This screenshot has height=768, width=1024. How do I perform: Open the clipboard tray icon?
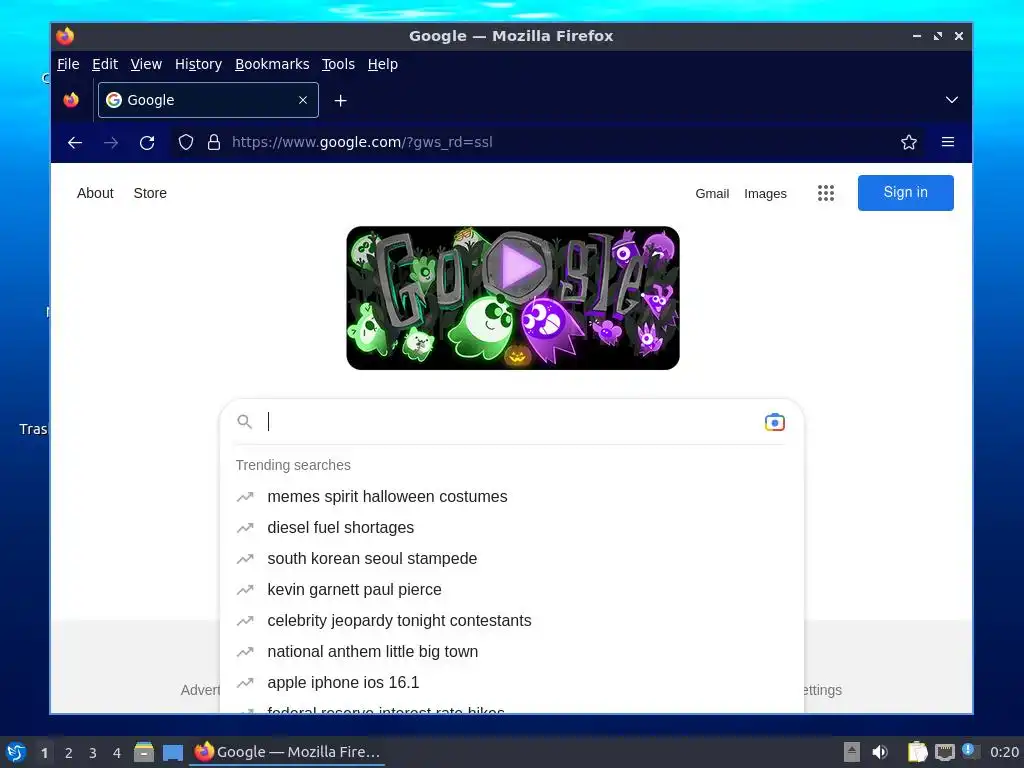tap(918, 752)
